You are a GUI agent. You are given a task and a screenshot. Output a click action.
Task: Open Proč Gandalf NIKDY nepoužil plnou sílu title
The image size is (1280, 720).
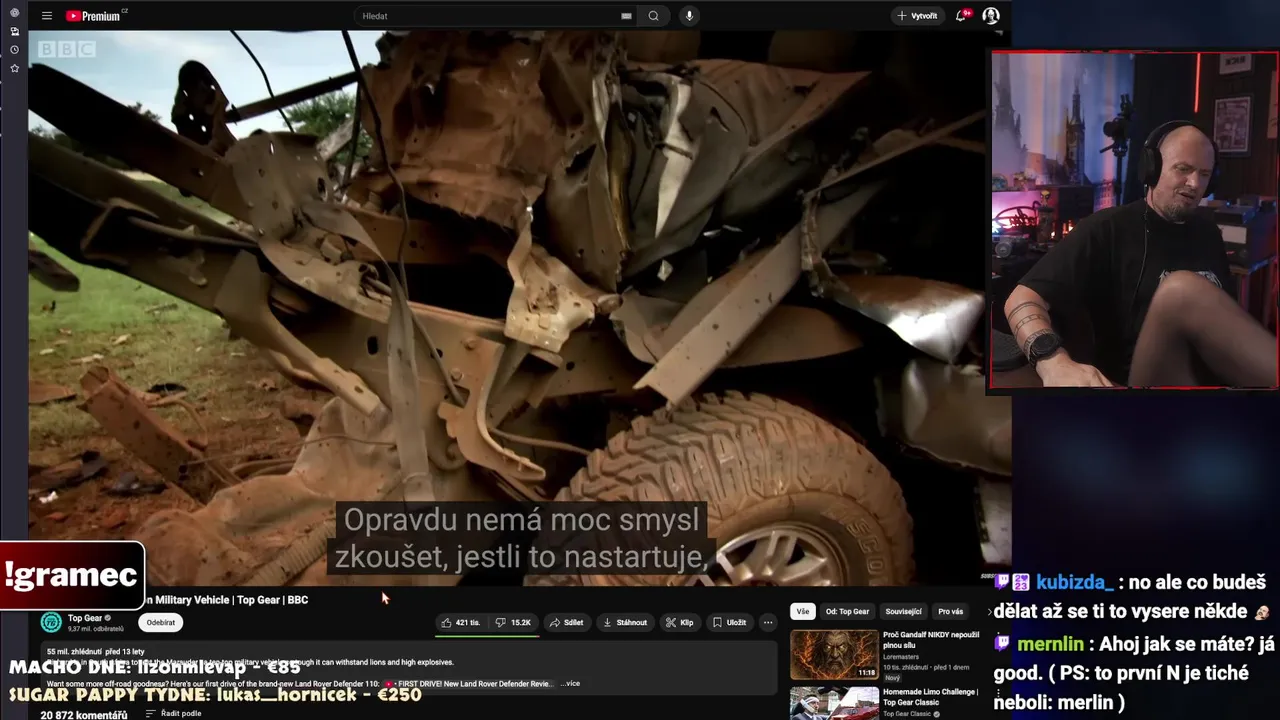[x=931, y=640]
